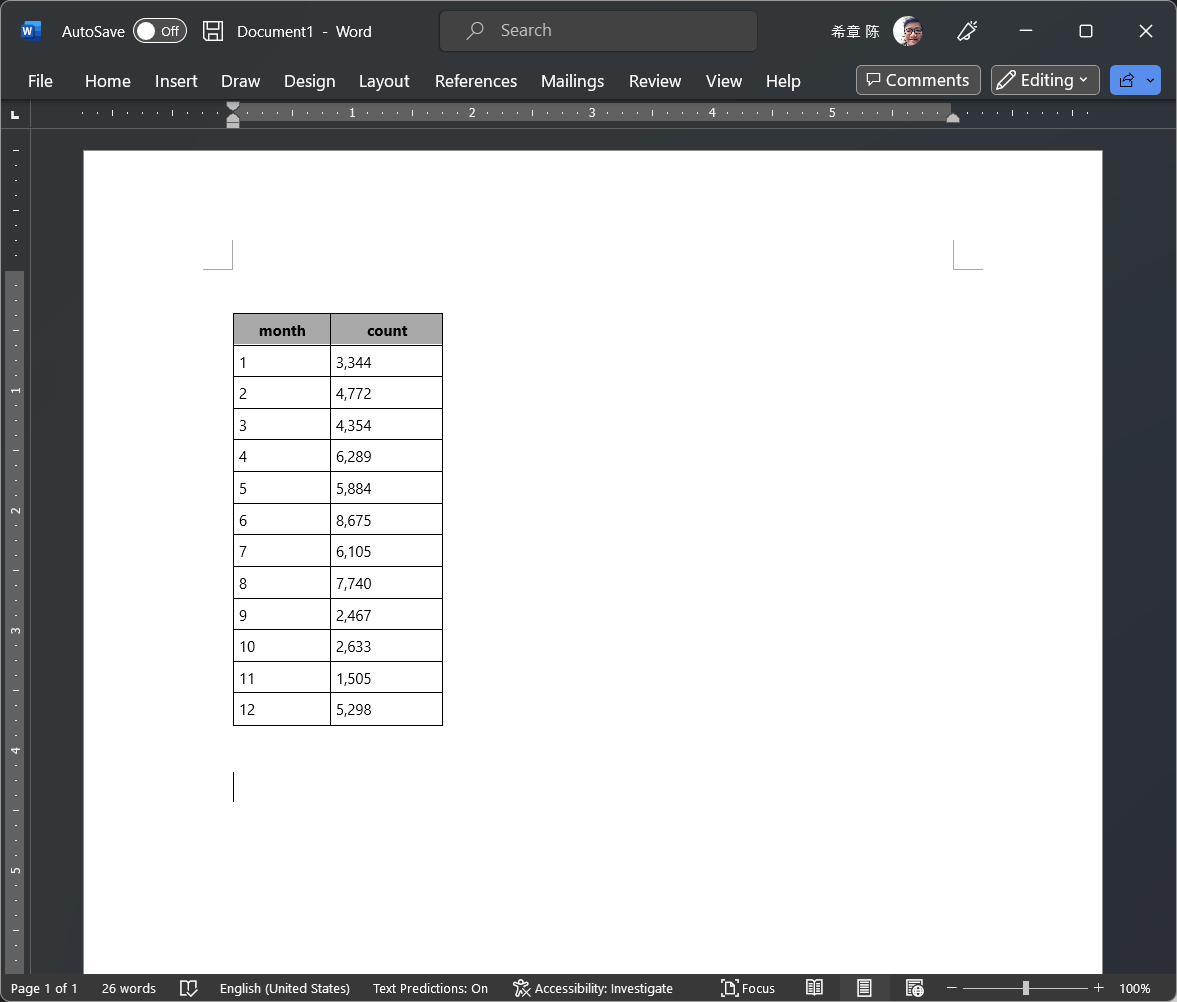
Task: Toggle the AutoSave switch on
Action: click(x=160, y=31)
